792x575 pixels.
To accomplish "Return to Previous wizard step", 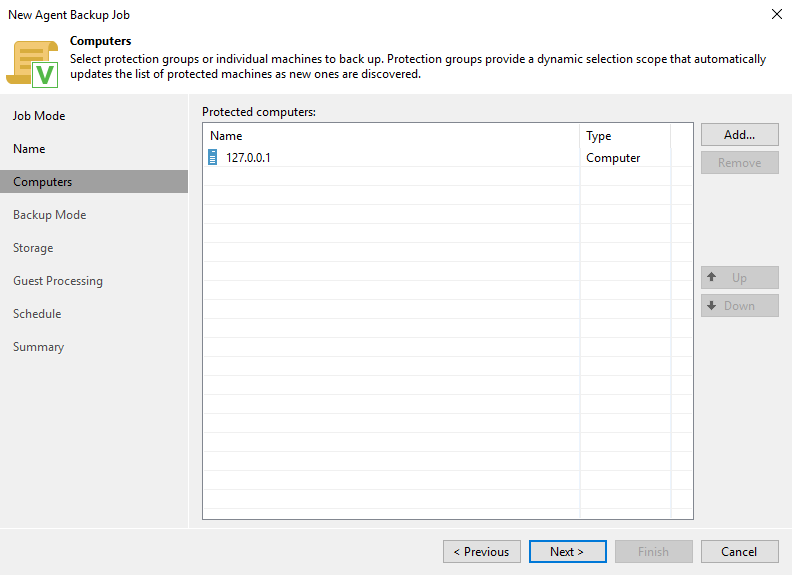I will pos(481,551).
